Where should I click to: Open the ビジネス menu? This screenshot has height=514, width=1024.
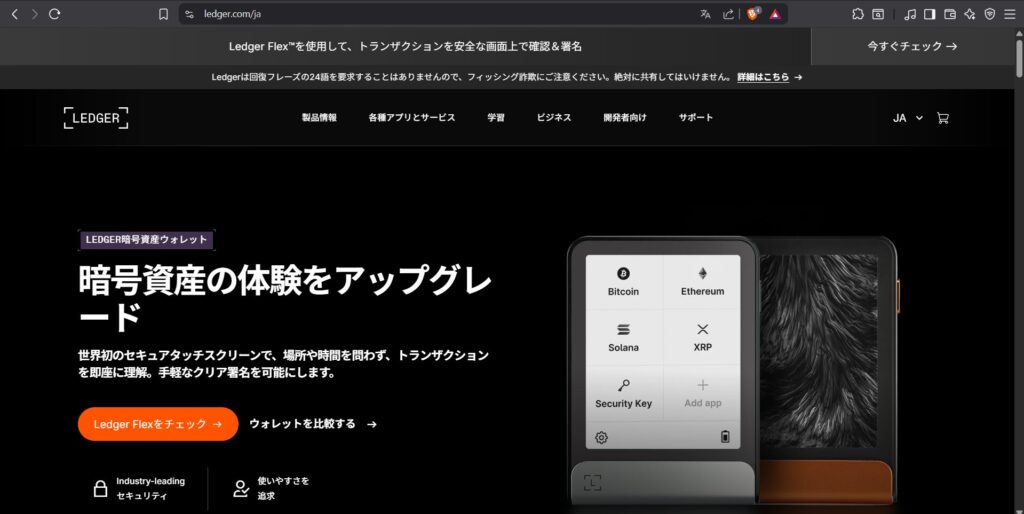tap(554, 118)
